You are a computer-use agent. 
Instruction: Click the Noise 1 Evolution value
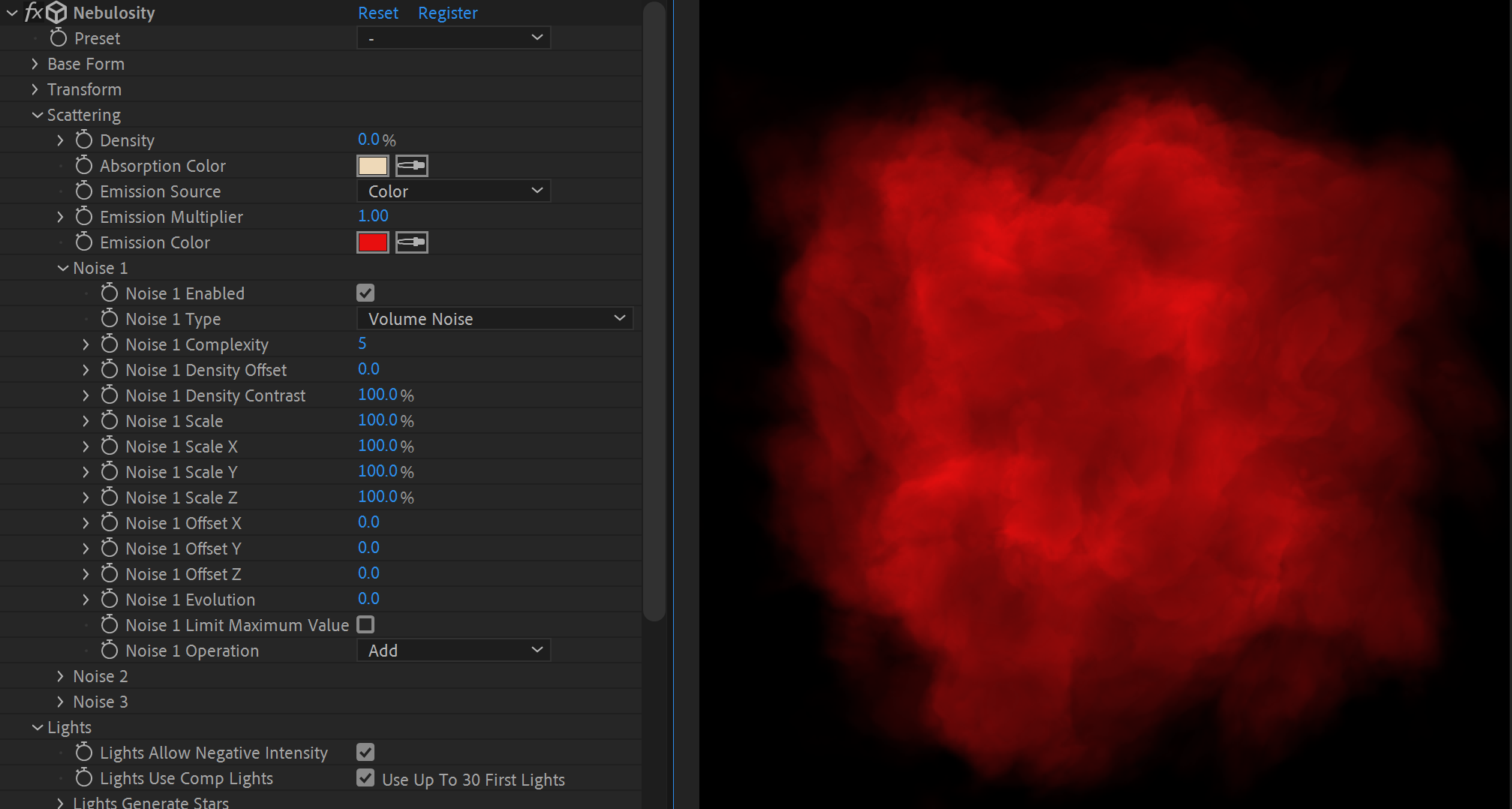(368, 599)
